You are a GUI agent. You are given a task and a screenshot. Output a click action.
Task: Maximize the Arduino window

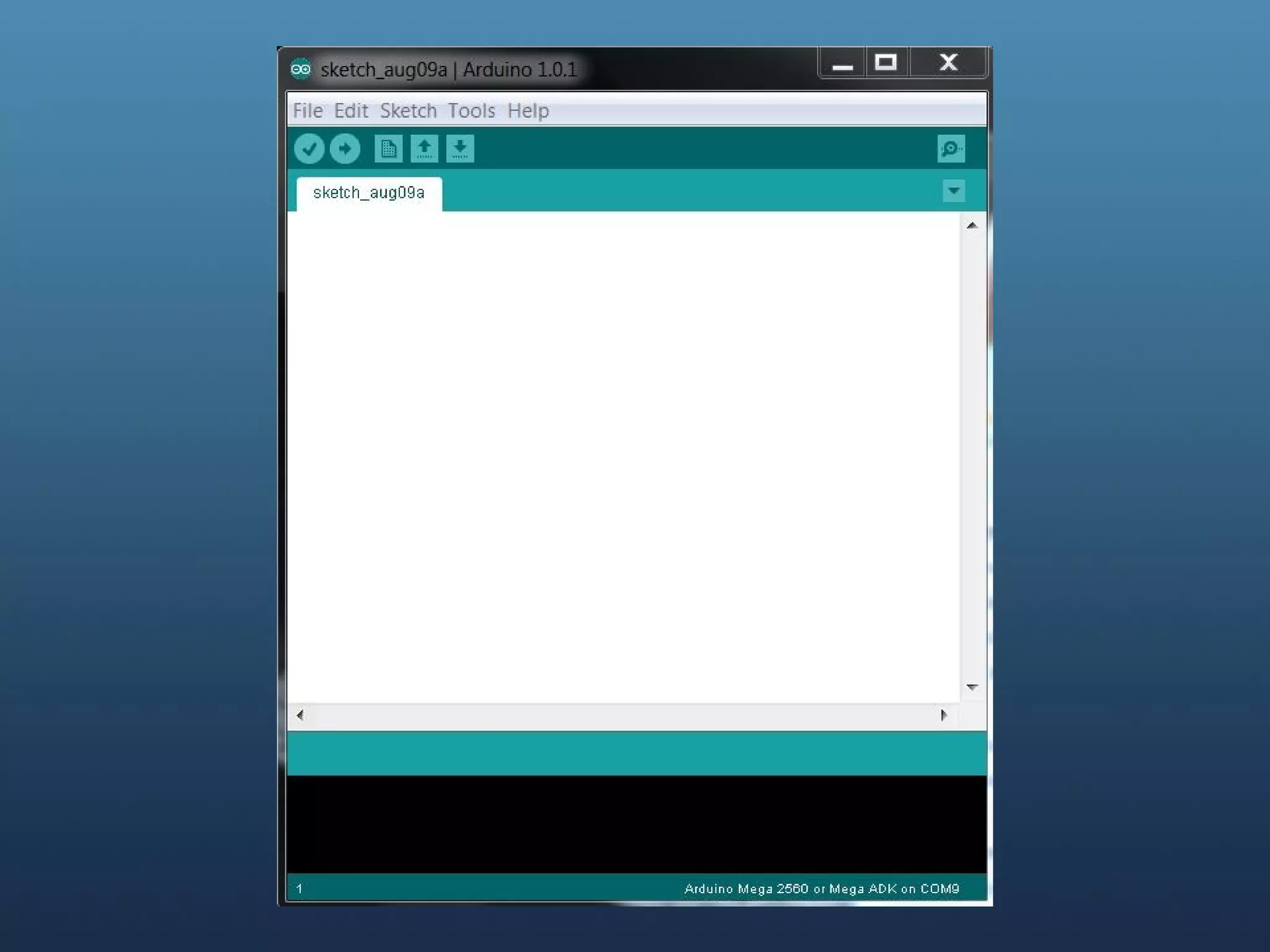pos(886,63)
